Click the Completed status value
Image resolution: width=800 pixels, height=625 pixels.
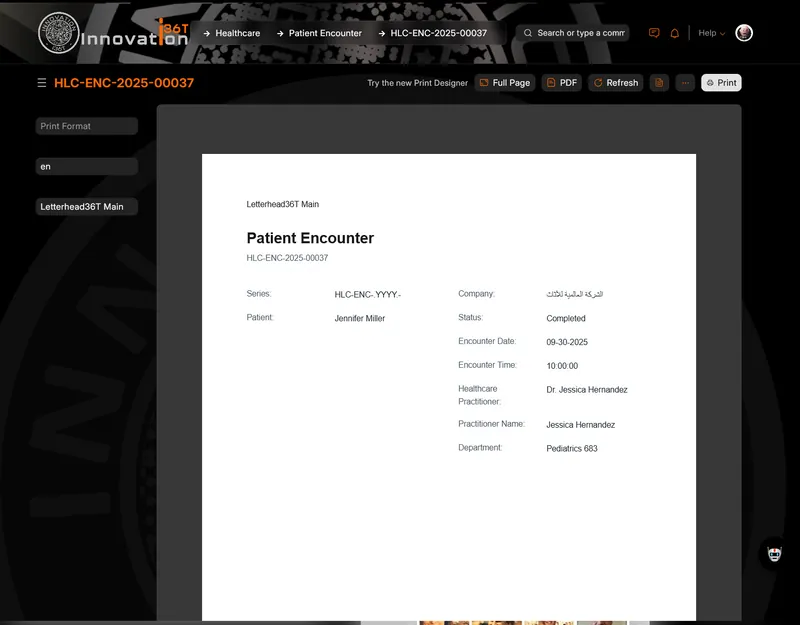pos(566,318)
